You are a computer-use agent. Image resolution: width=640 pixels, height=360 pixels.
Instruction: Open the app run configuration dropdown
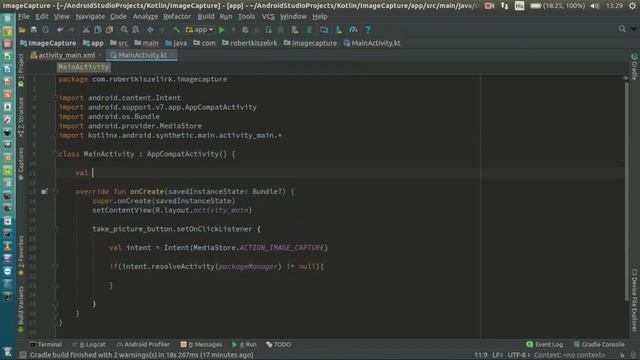(x=200, y=30)
